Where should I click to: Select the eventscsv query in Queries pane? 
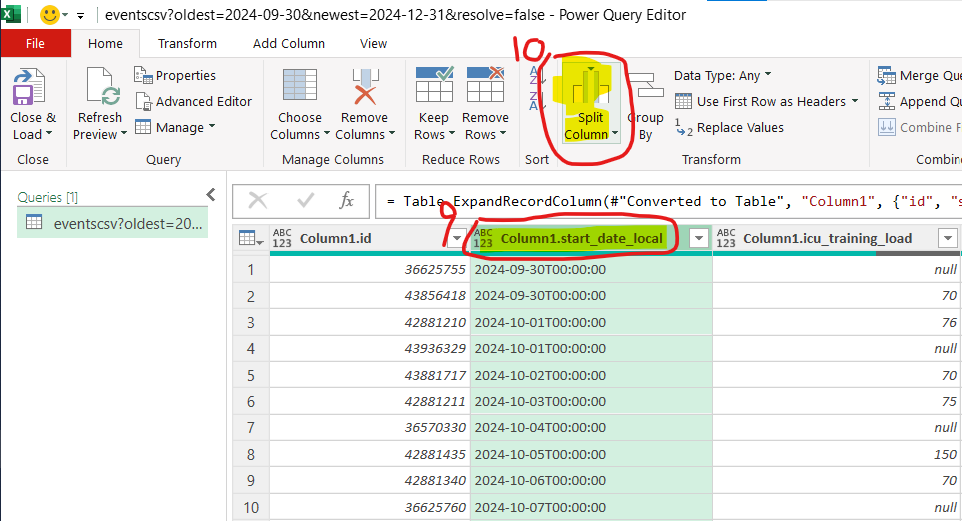pos(113,223)
